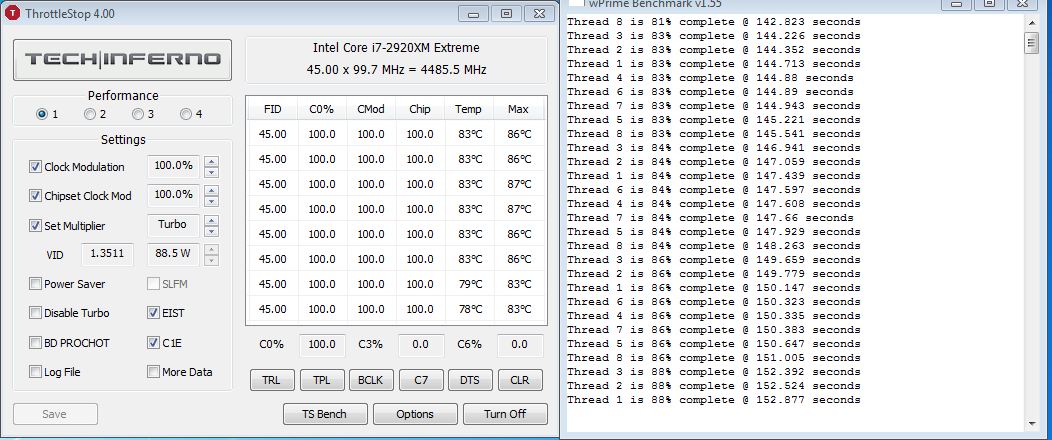
Task: Enable the Disable Turbo checkbox
Action: pos(35,313)
